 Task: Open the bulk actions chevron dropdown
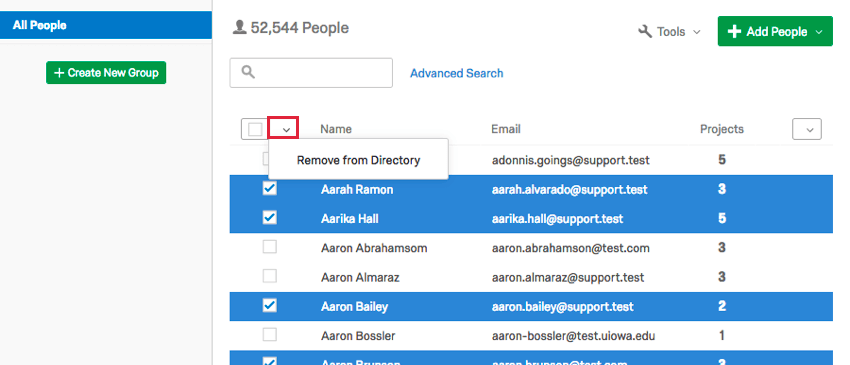(x=287, y=130)
